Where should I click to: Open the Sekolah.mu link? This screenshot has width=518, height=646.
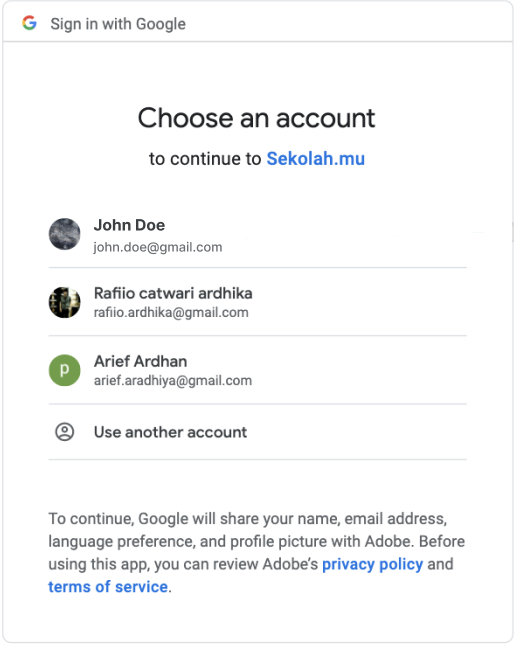click(316, 159)
